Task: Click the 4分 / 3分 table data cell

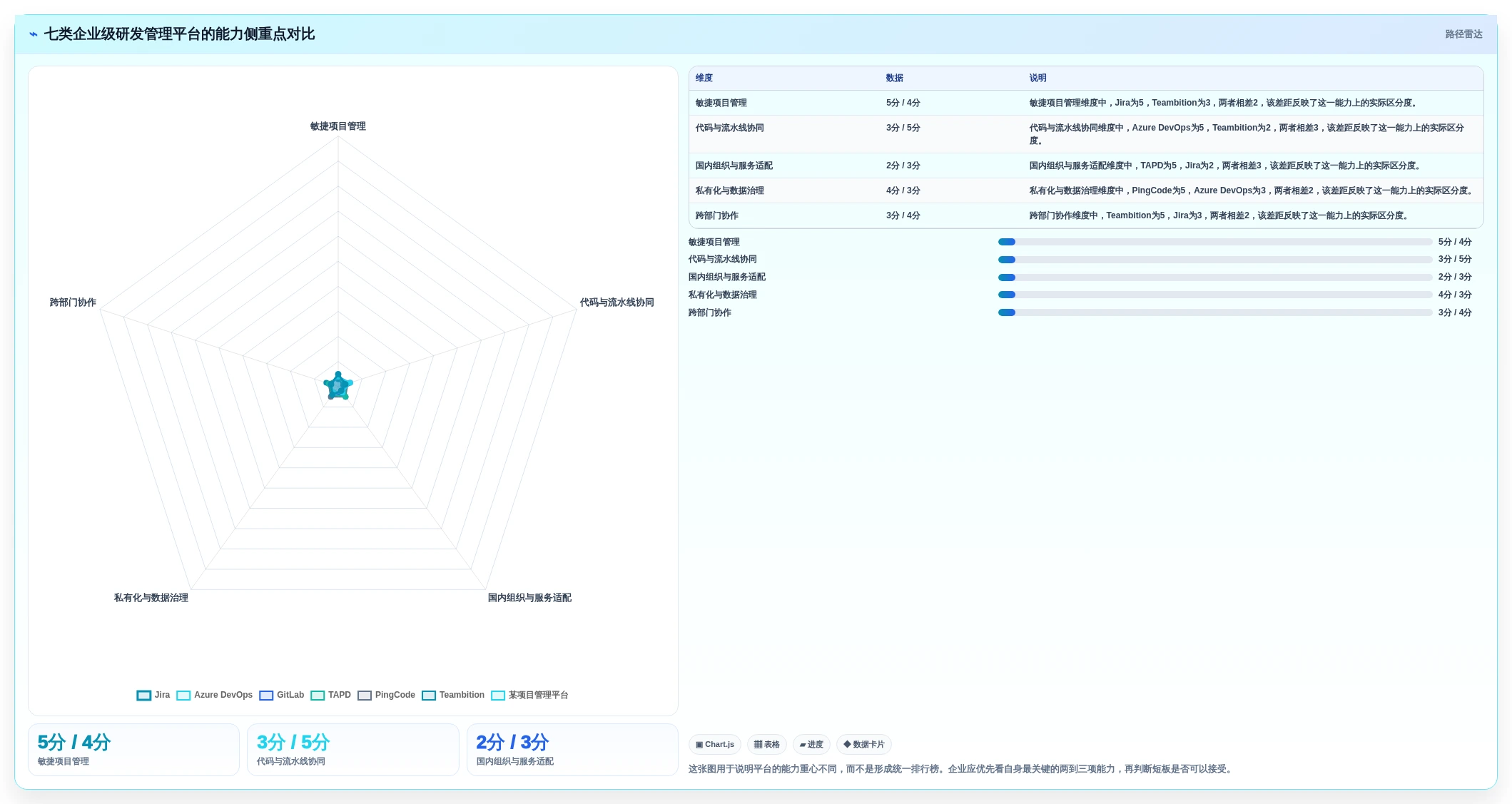Action: click(903, 190)
